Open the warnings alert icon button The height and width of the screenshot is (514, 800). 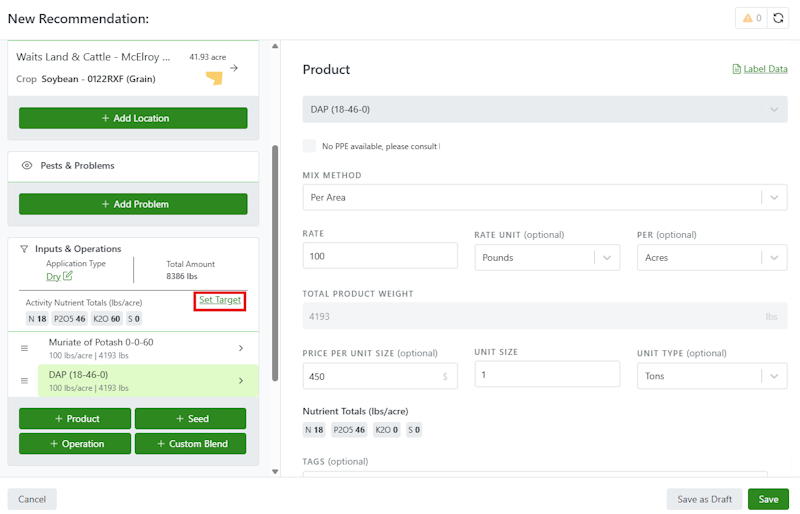tap(749, 18)
